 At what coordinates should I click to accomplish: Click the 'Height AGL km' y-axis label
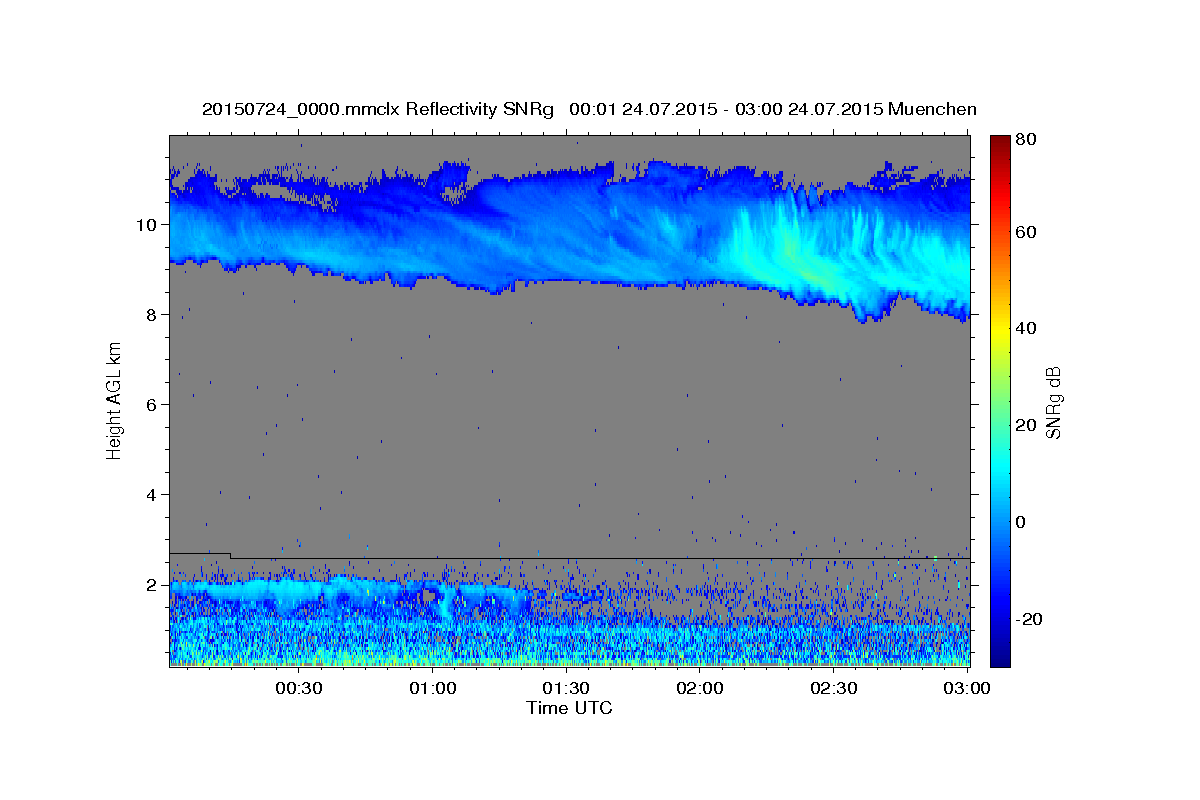pyautogui.click(x=115, y=400)
